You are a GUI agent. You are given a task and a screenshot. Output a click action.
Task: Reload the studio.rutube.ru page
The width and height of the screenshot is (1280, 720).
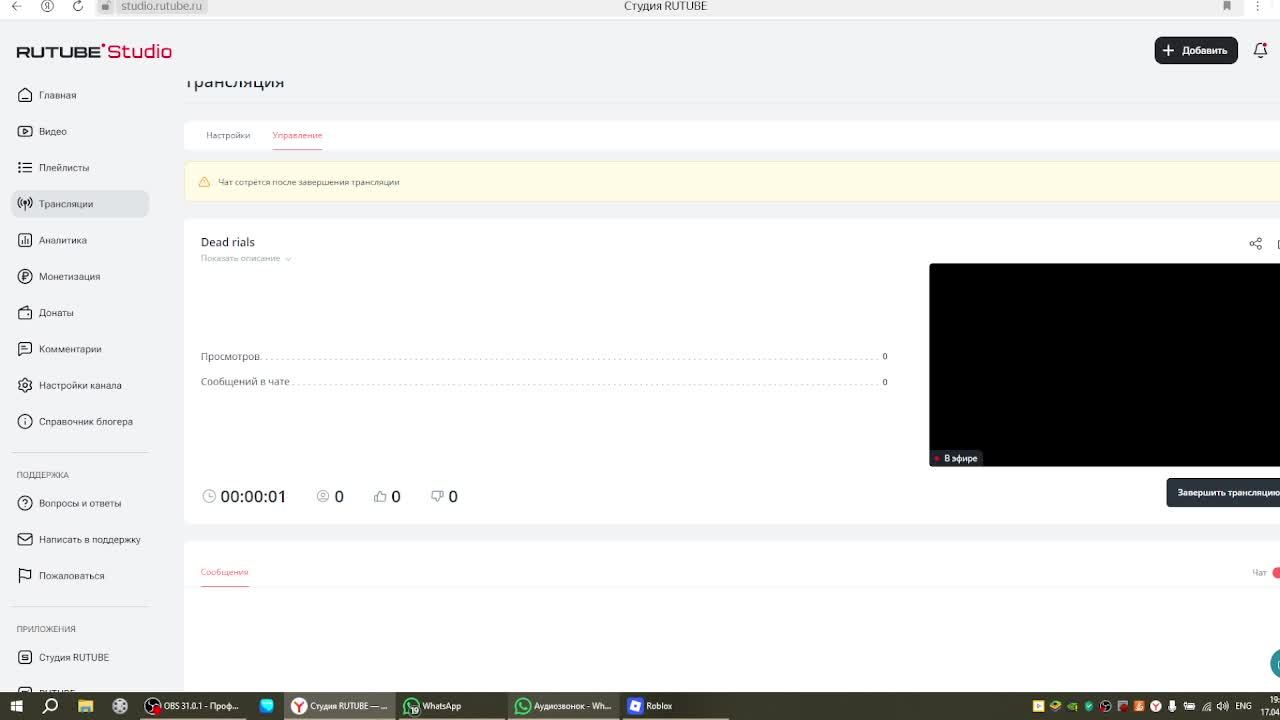tap(78, 6)
